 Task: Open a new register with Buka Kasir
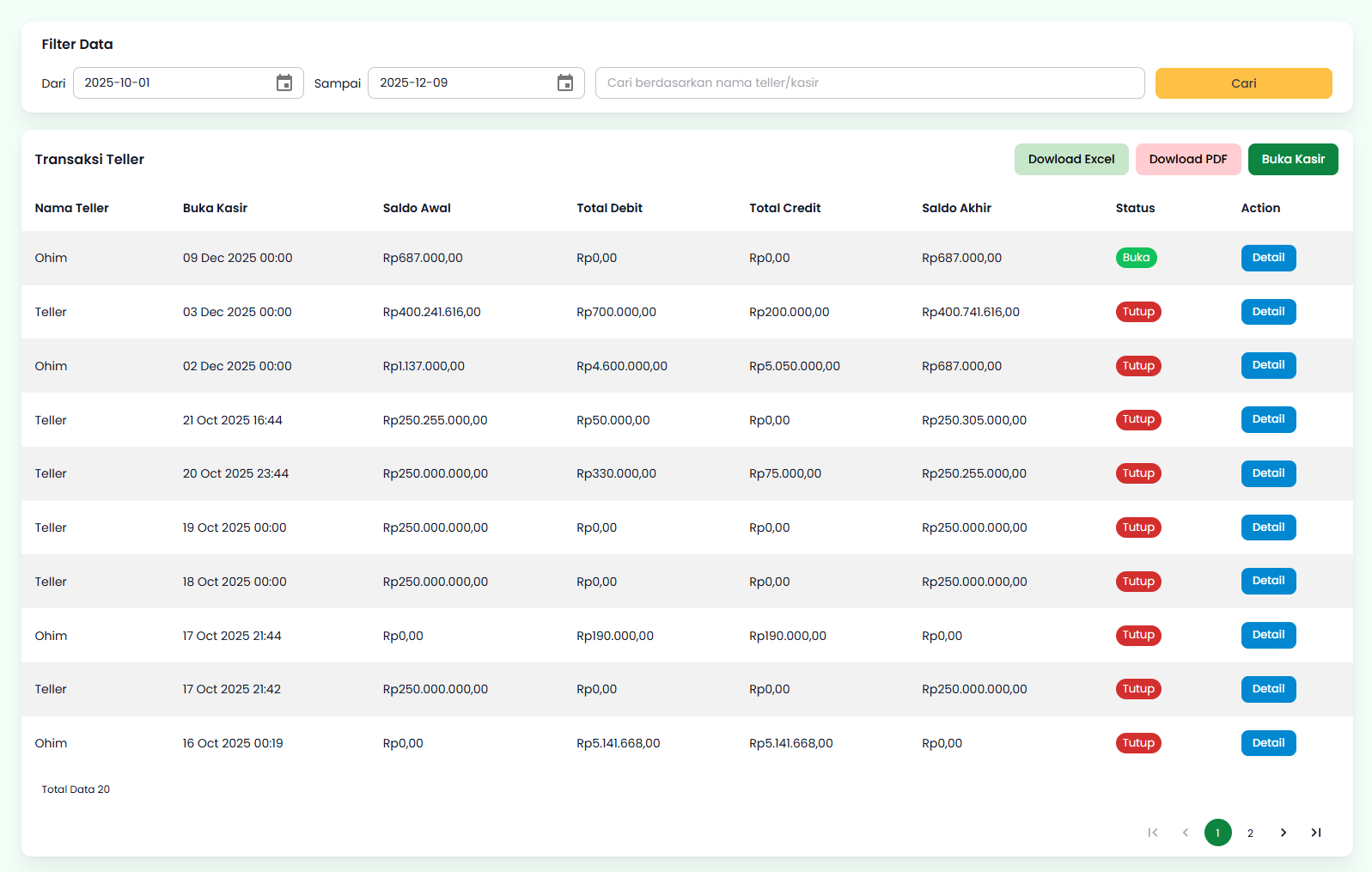coord(1293,160)
